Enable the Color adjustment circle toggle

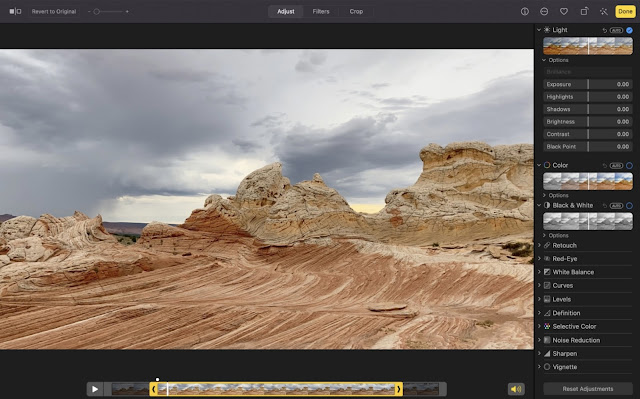tap(629, 165)
